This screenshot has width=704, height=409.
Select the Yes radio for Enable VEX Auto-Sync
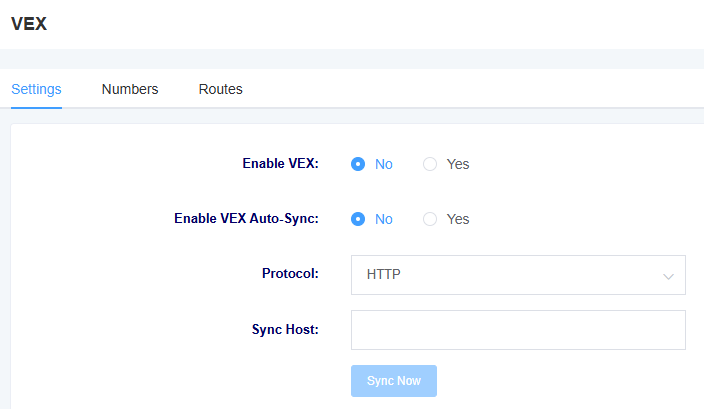tap(430, 219)
